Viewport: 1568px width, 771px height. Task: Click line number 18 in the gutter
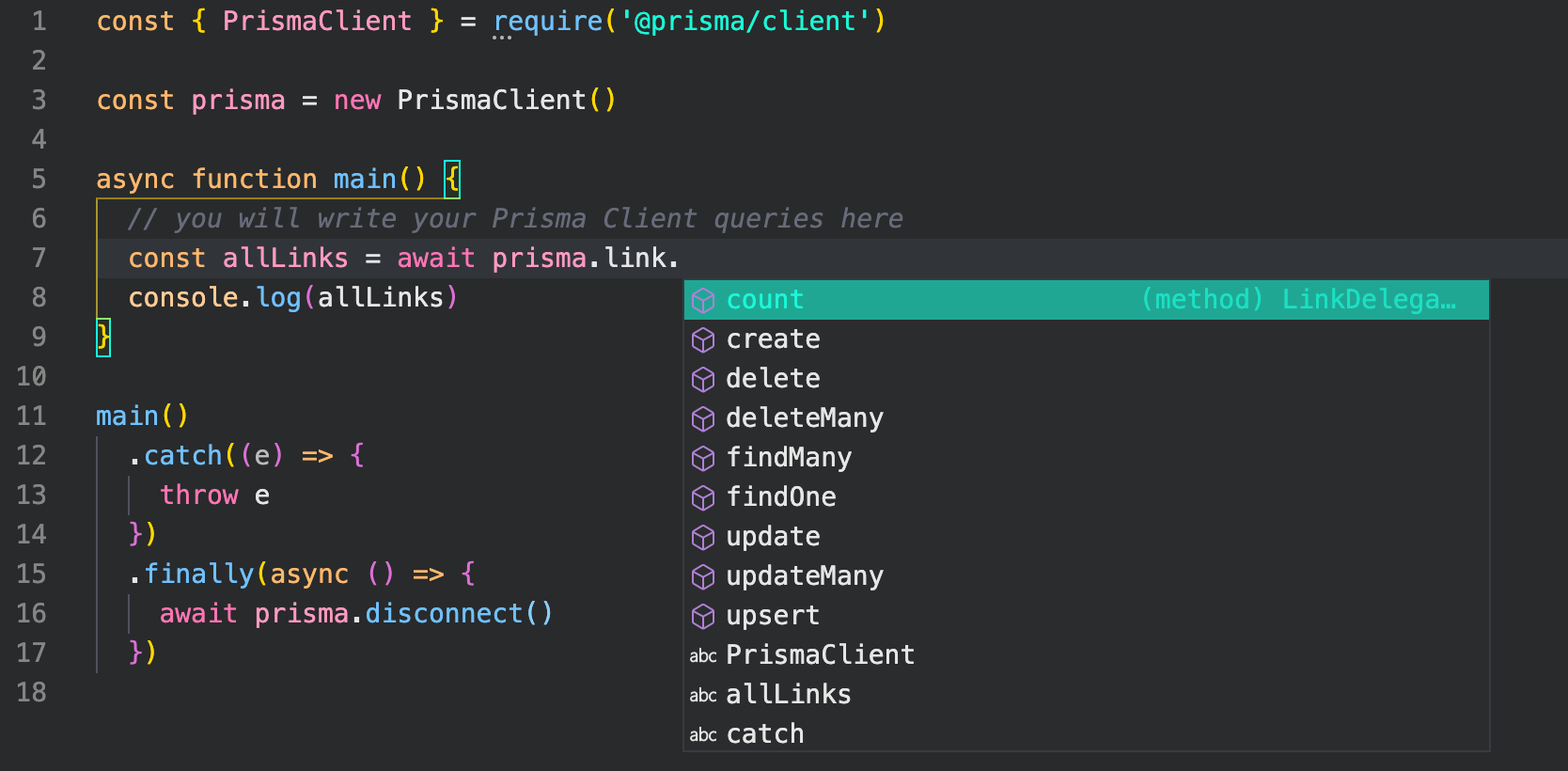31,692
